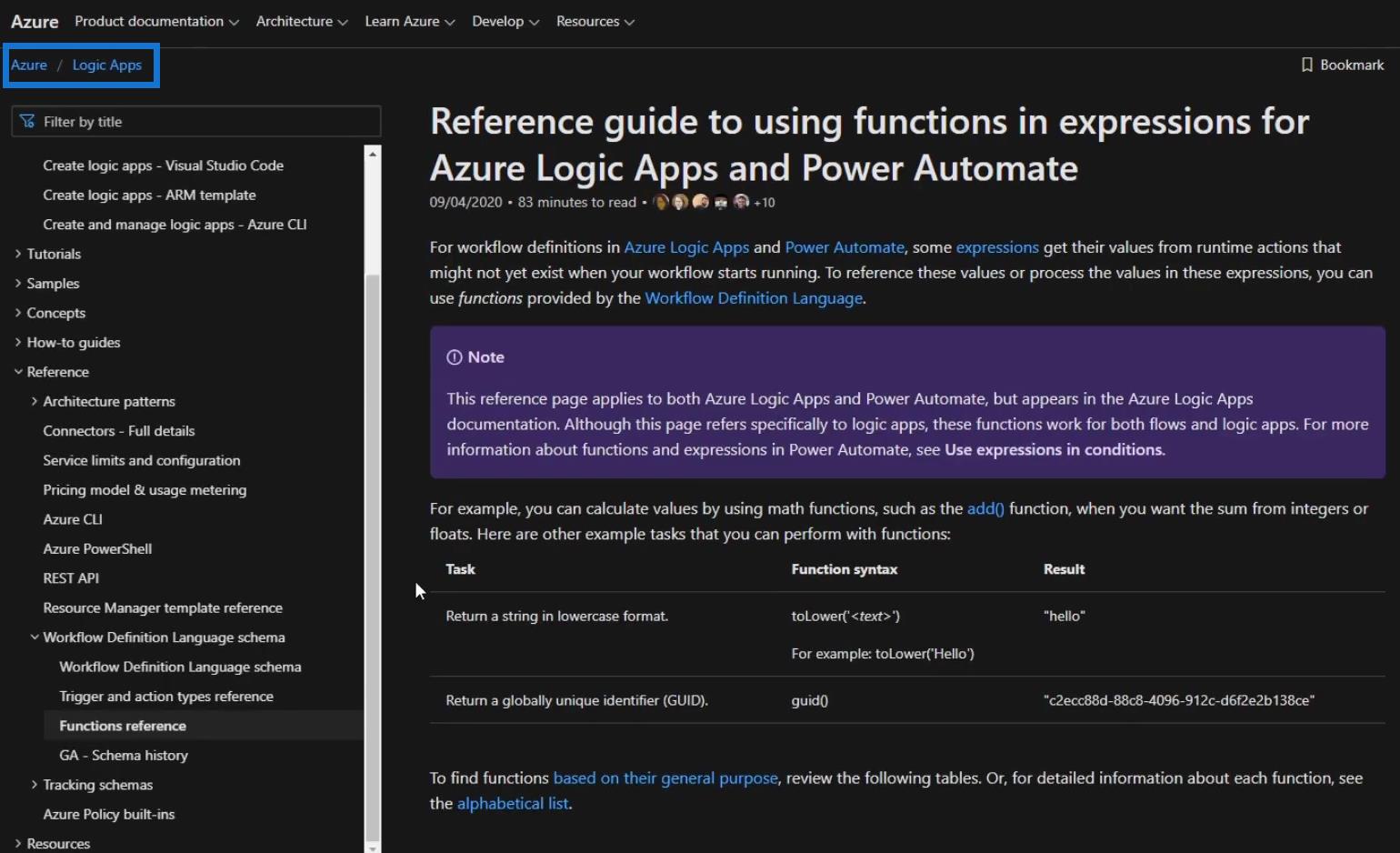The height and width of the screenshot is (853, 1400).
Task: Follow the Power Automate link
Action: (x=845, y=247)
